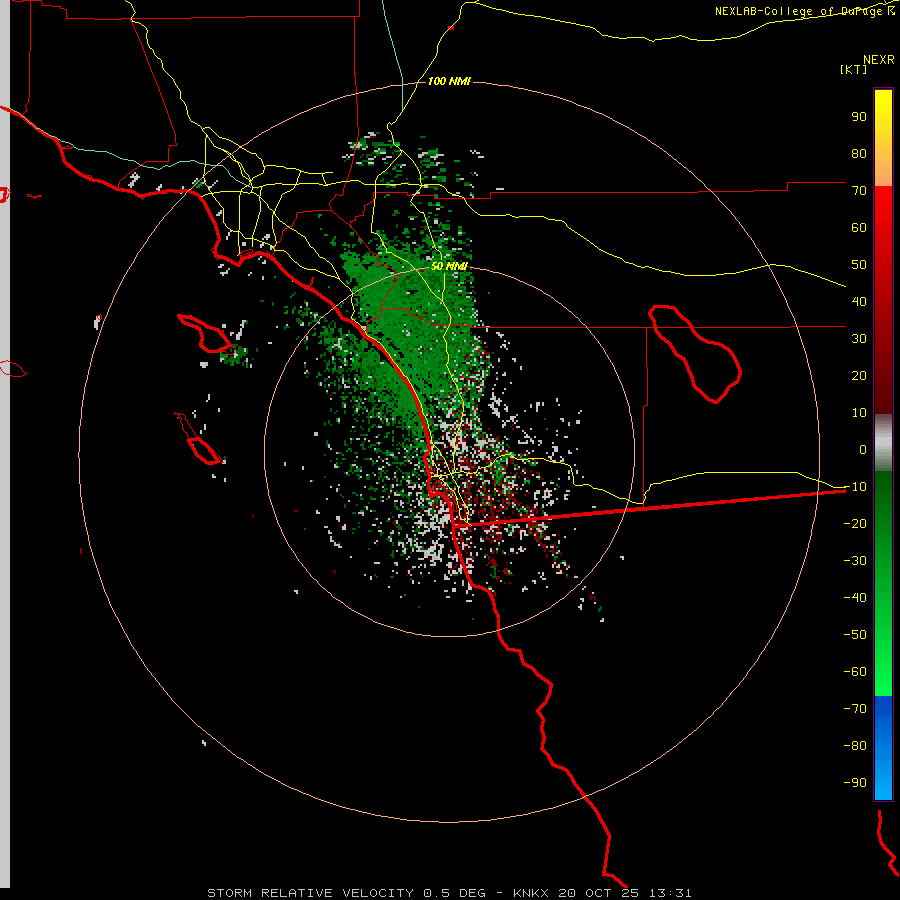Click the 13:31 timestamp text
Image resolution: width=900 pixels, height=900 pixels.
670,893
